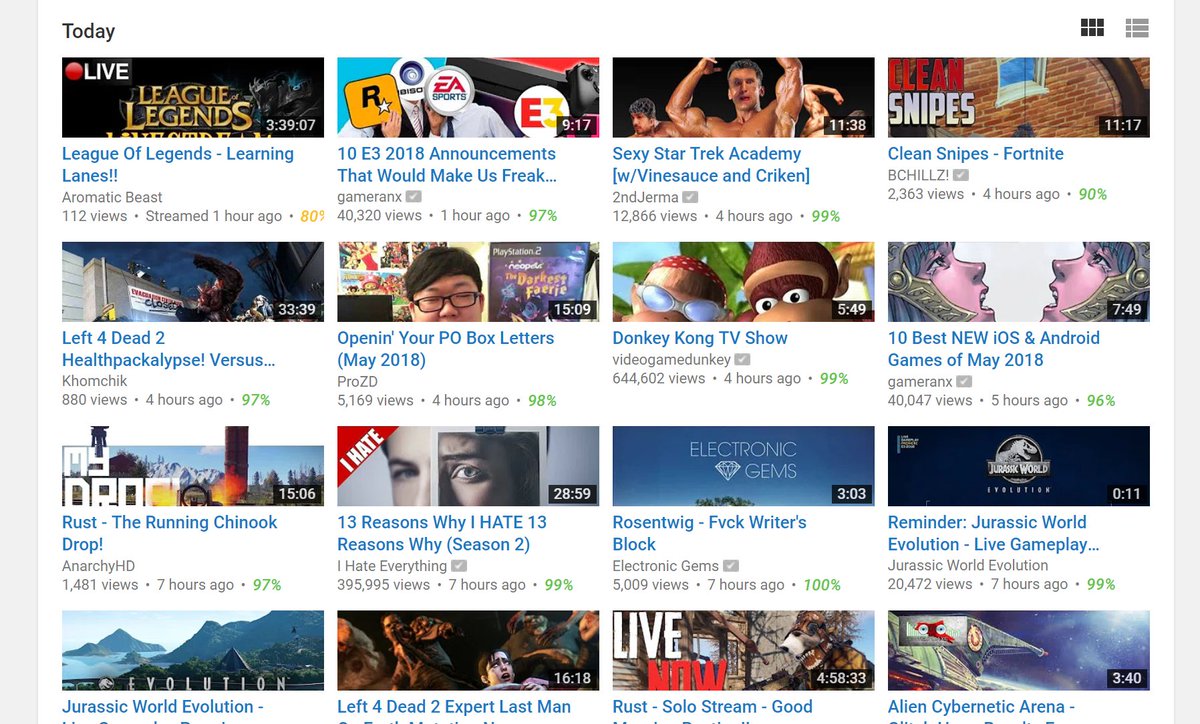Open gameranx channel under iOS games video
The image size is (1200, 724).
pyautogui.click(x=920, y=381)
